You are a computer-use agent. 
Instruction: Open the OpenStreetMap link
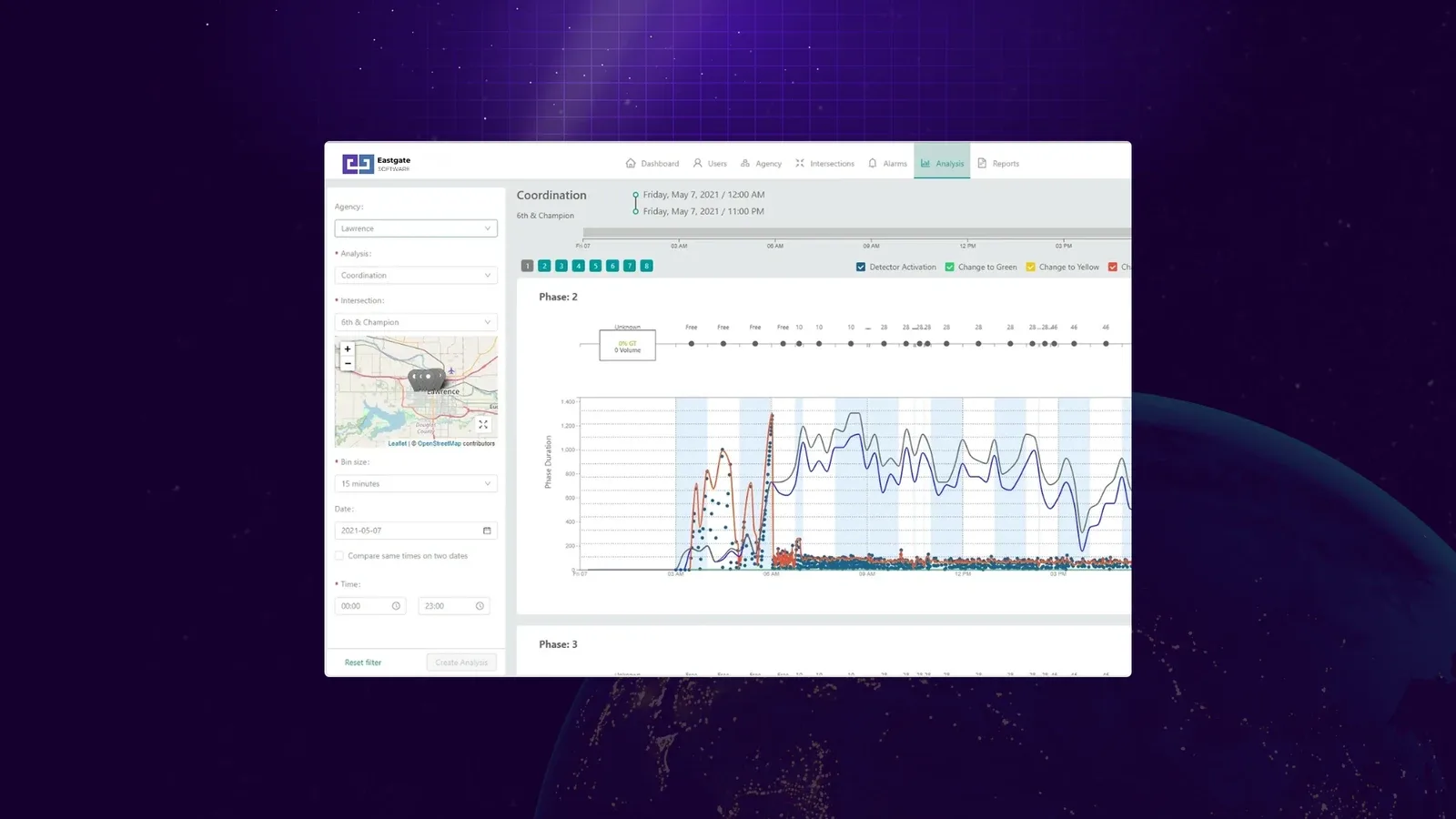coord(439,443)
